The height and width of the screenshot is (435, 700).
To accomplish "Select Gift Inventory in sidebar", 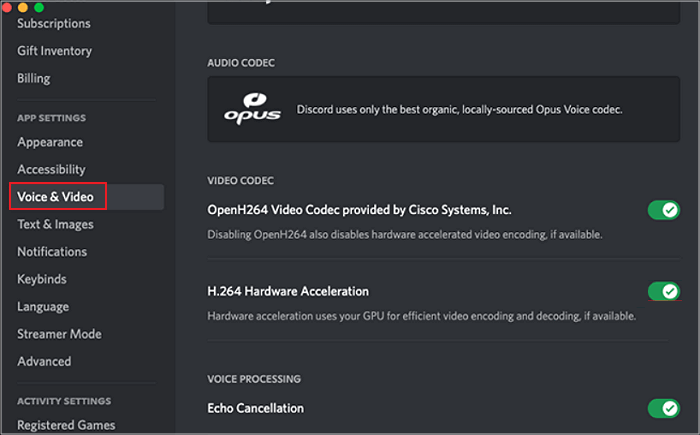I will click(54, 50).
